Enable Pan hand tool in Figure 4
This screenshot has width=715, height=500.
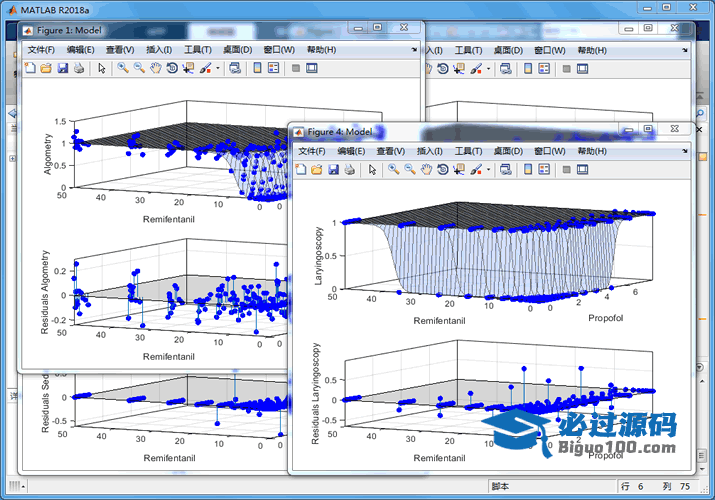(x=426, y=170)
